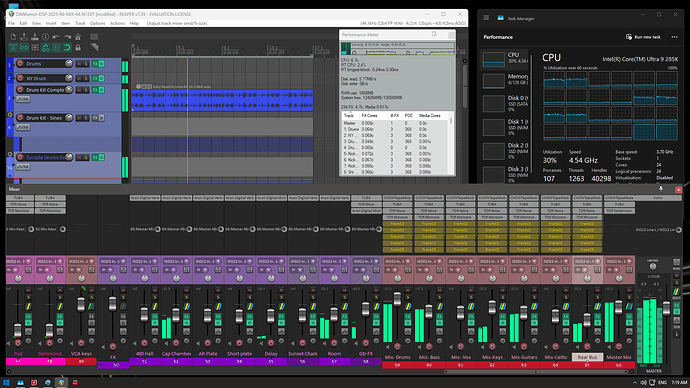Open Task Manager three-dots more options

coord(674,37)
